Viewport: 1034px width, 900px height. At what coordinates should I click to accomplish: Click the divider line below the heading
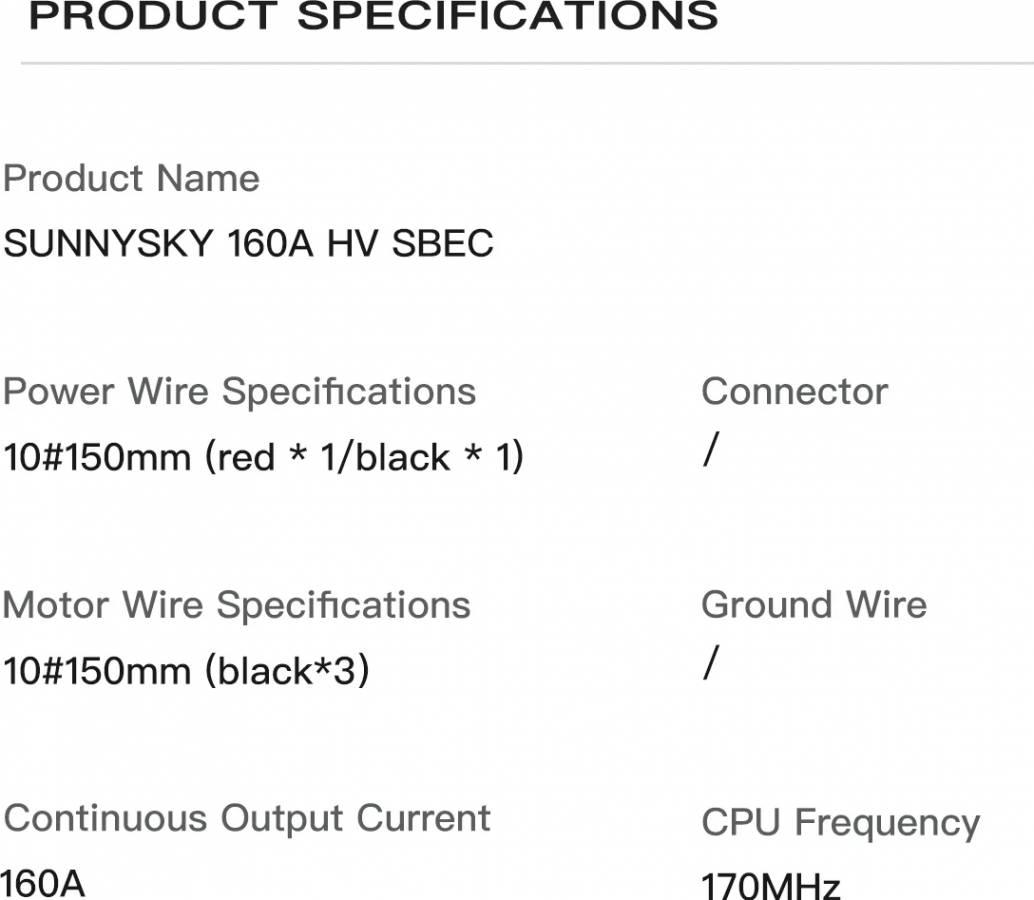(x=527, y=63)
